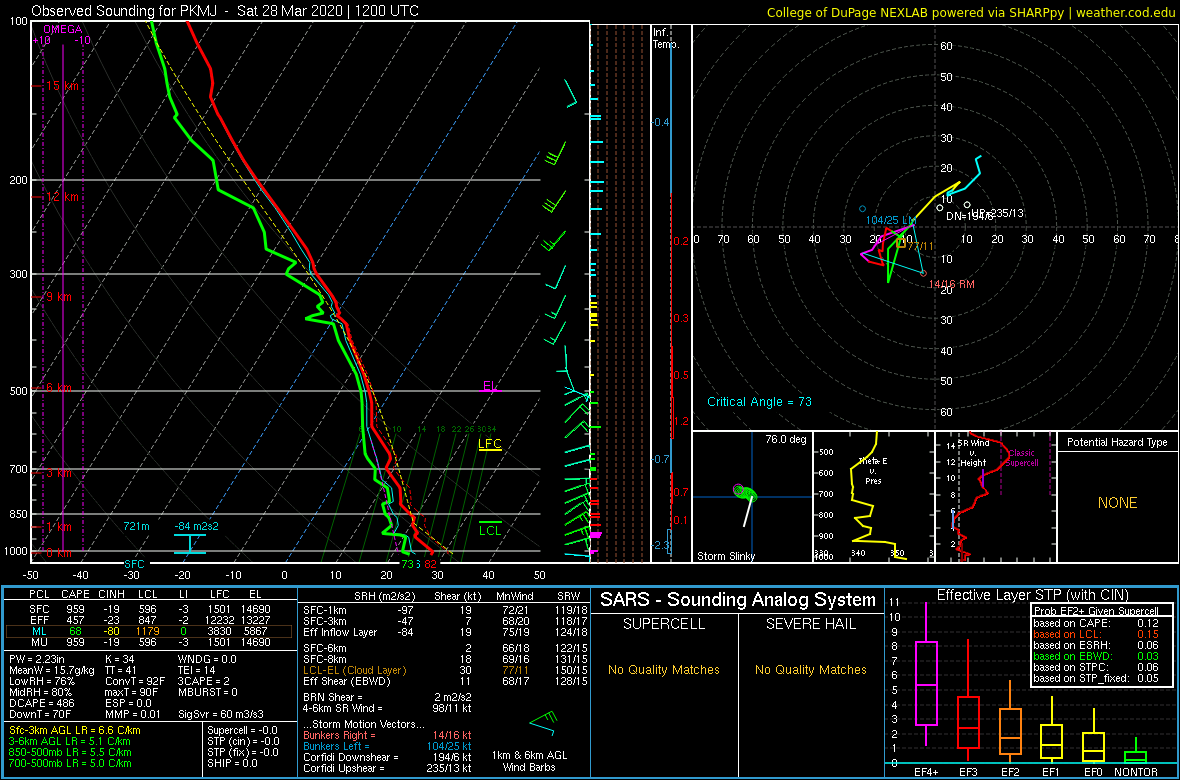
Task: Click the 'SARS - Sounding Analog System' heading
Action: pyautogui.click(x=738, y=600)
